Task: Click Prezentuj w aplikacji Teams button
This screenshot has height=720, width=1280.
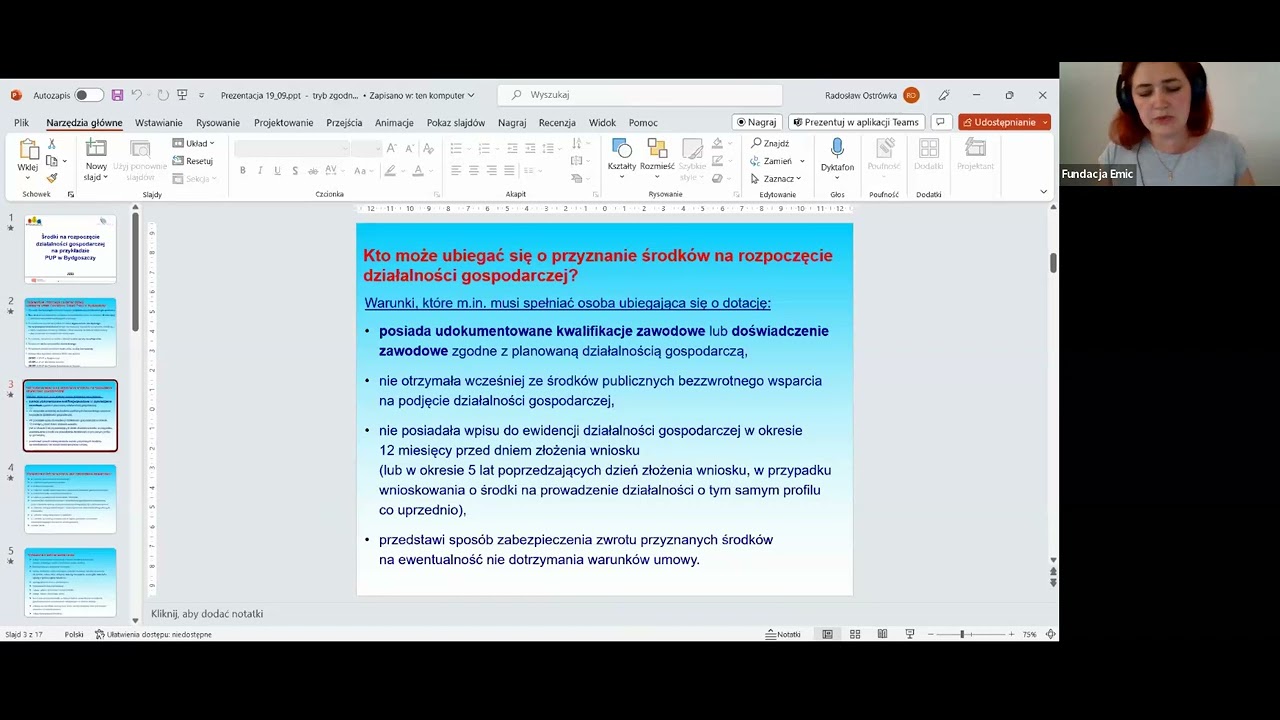Action: pos(856,122)
